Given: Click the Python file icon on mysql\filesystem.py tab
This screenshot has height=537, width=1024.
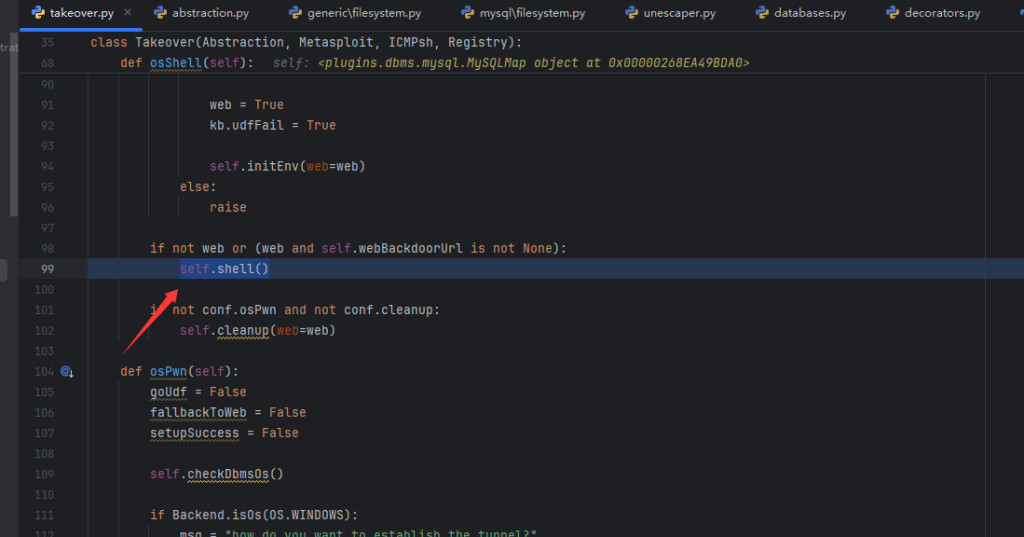Looking at the screenshot, I should pyautogui.click(x=468, y=13).
